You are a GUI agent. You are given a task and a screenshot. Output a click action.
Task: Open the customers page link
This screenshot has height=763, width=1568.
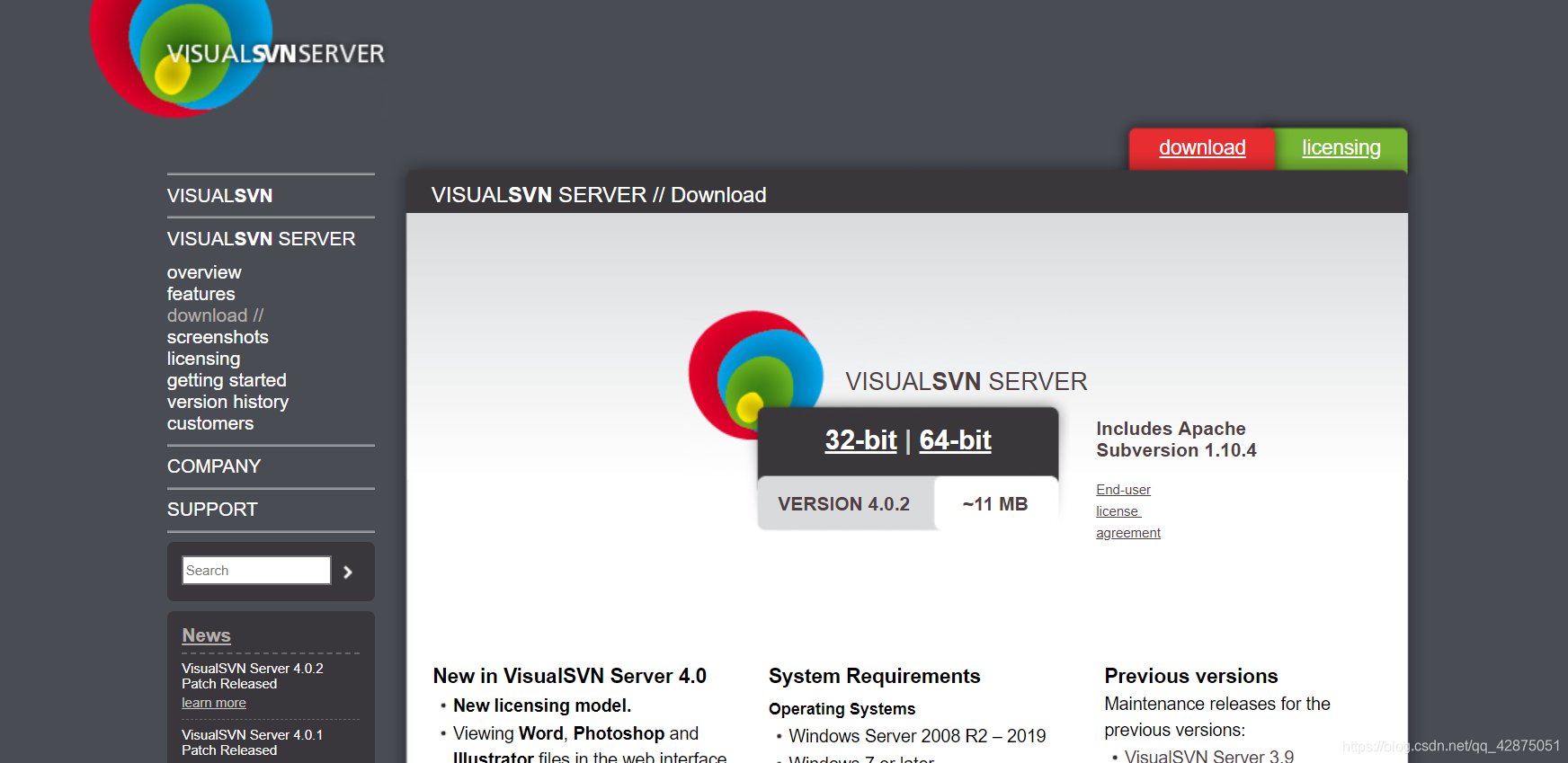click(210, 423)
